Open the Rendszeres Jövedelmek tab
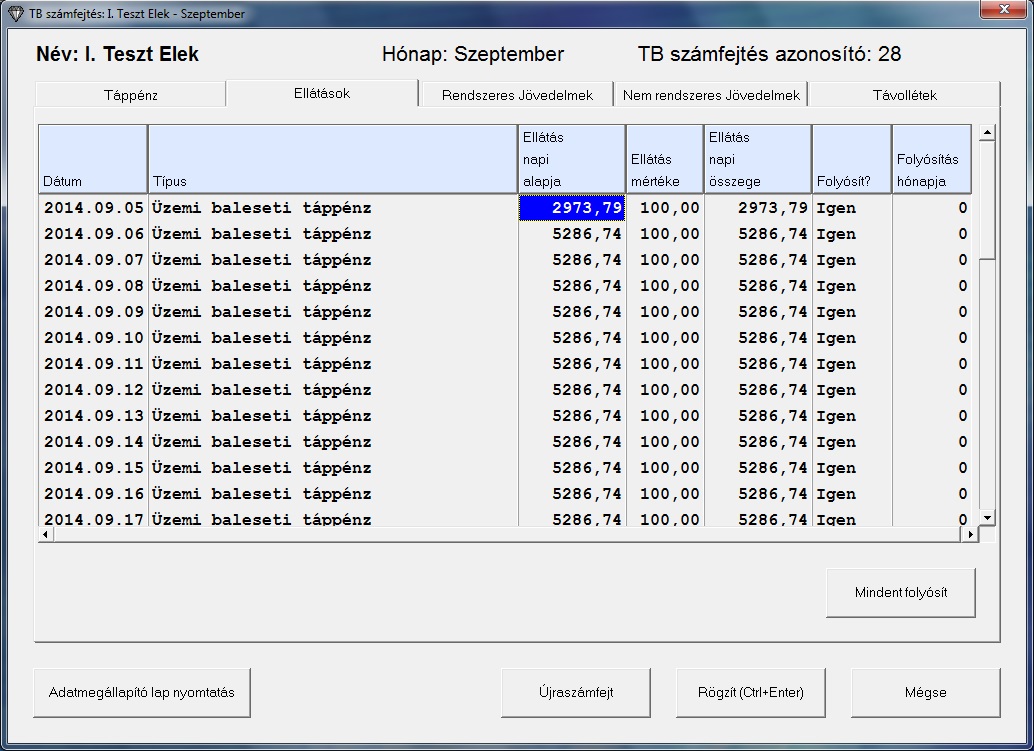Screen dimensions: 1034x751 (517, 95)
